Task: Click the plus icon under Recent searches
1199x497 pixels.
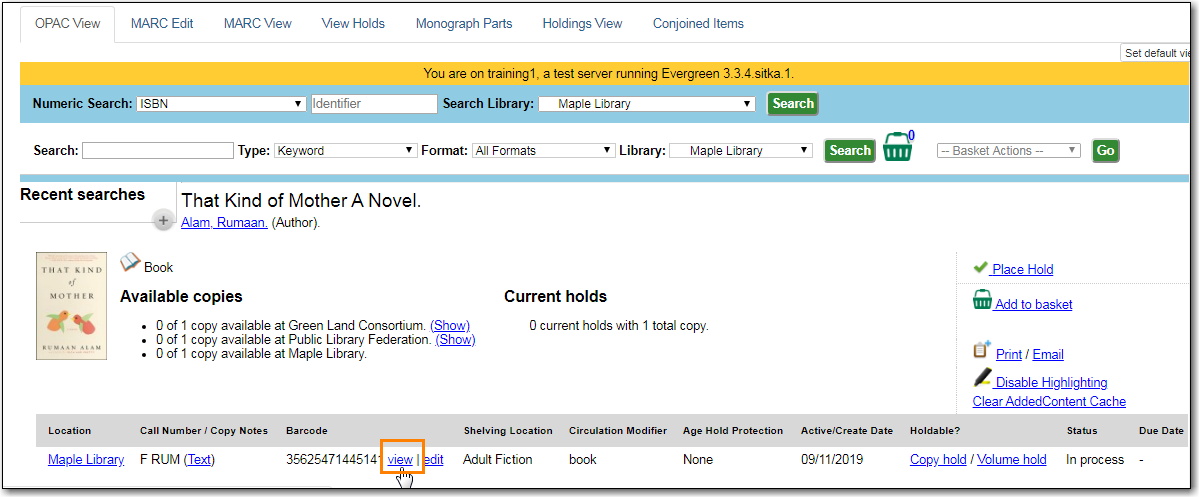Action: (x=164, y=221)
